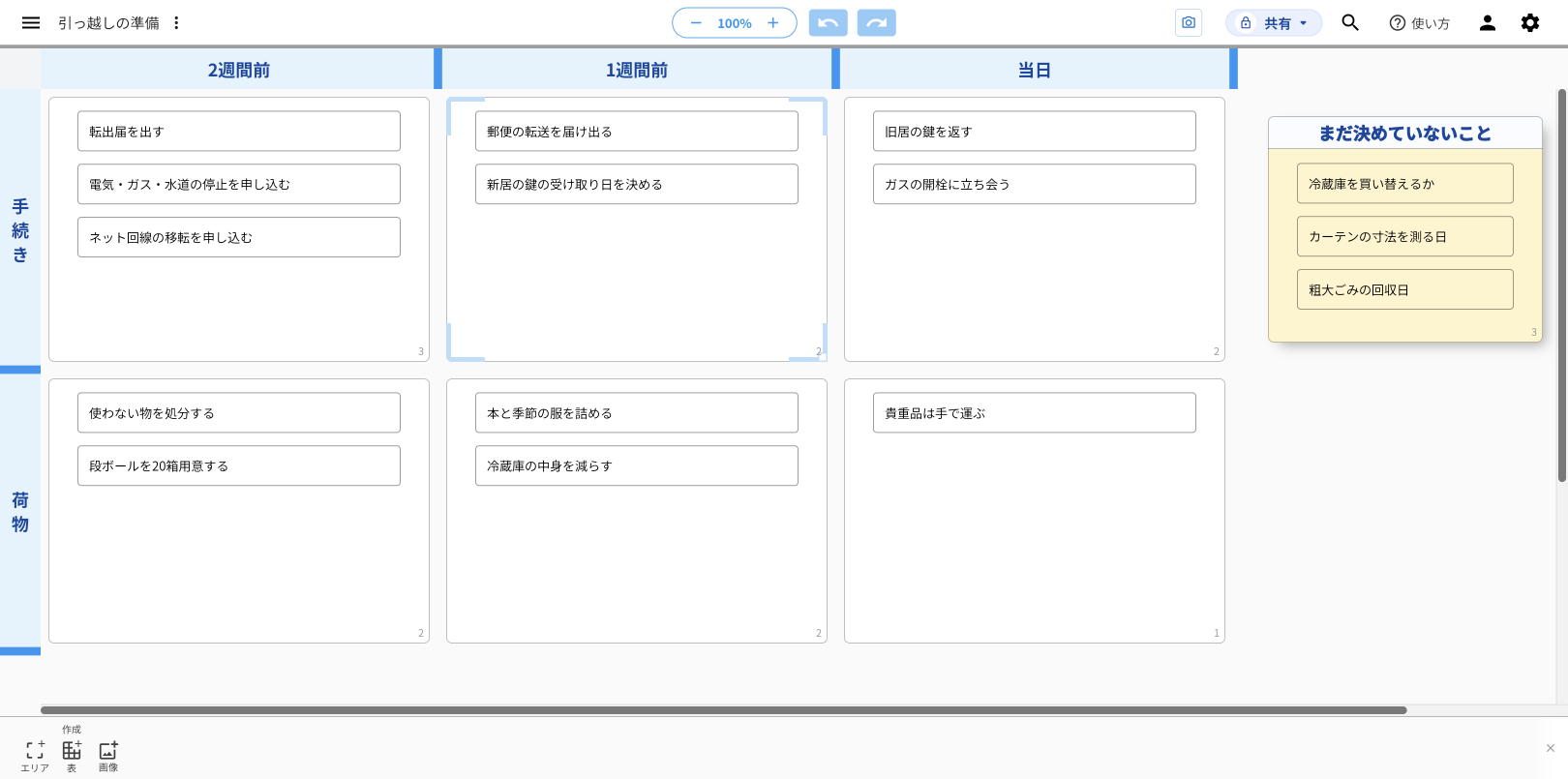Select the カーテンの寸法を測る日 sticky card
This screenshot has height=779, width=1568.
tap(1405, 236)
